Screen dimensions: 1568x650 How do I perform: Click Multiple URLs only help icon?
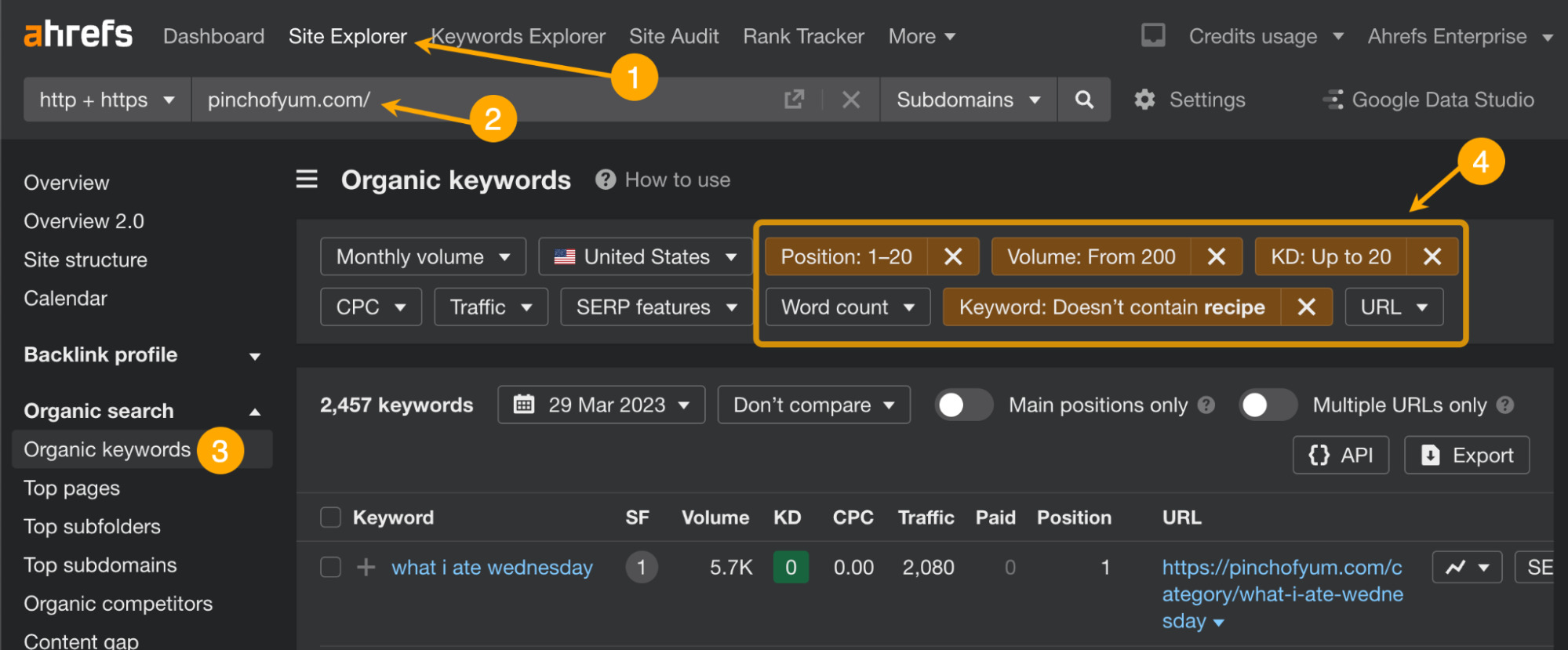tap(1504, 405)
